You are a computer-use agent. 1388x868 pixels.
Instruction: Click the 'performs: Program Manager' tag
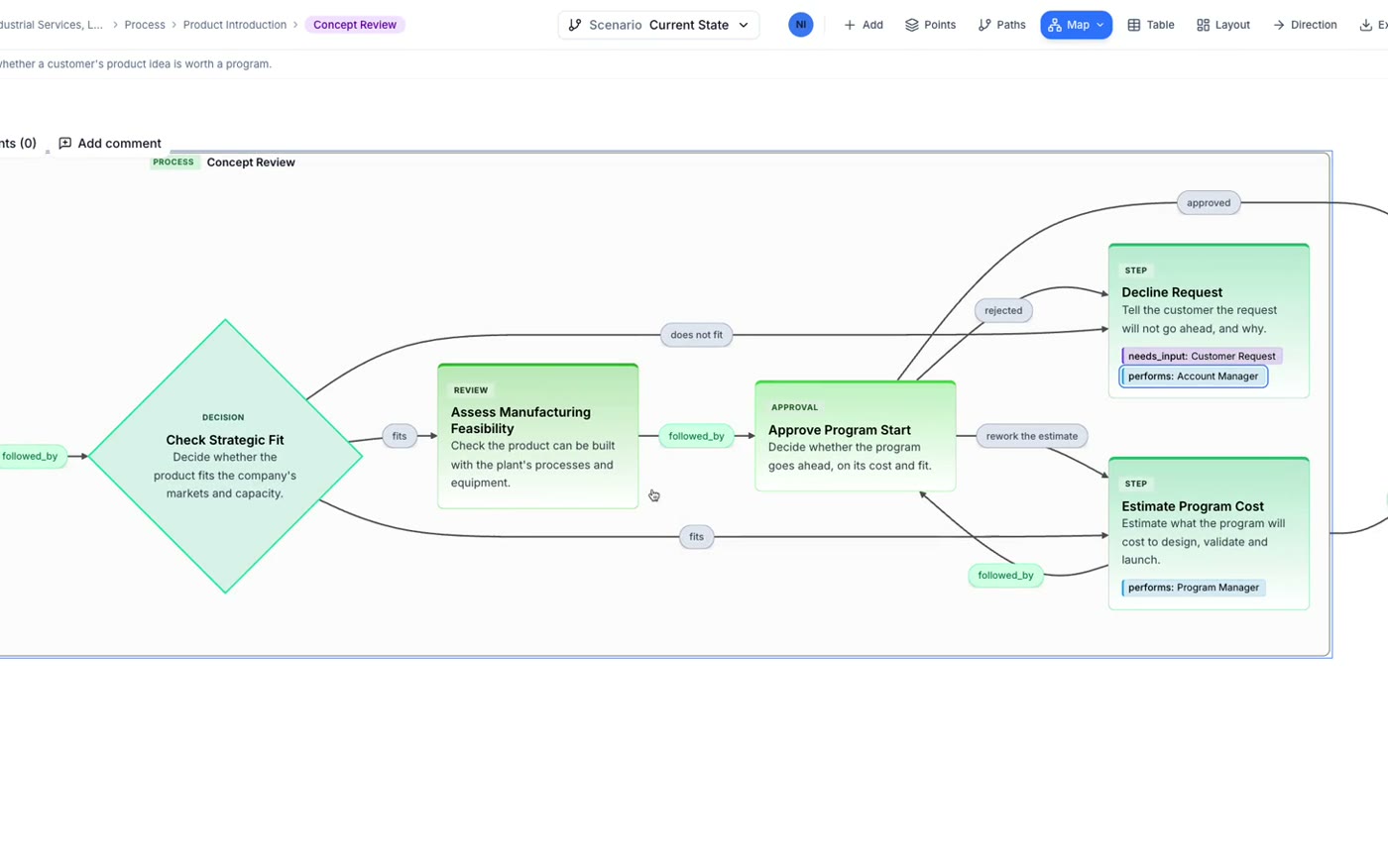1194,588
